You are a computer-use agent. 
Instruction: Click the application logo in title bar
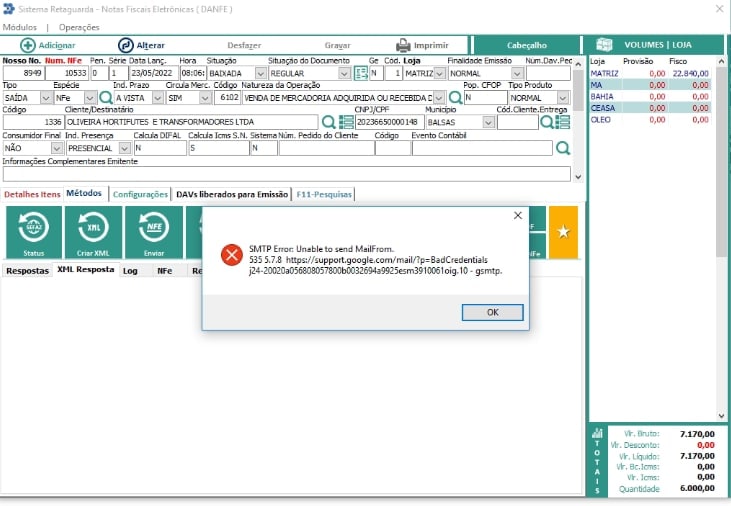coord(8,9)
